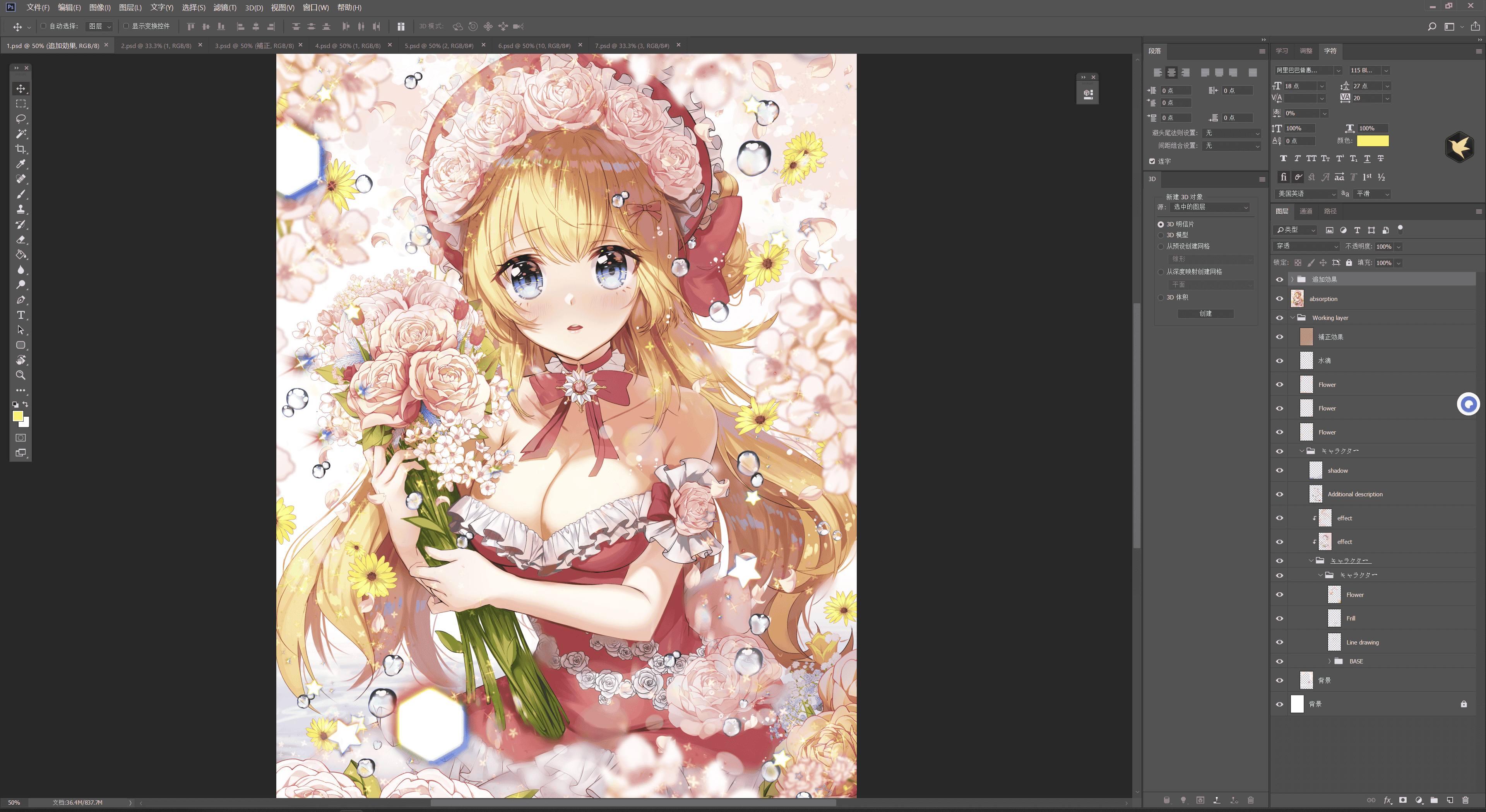Expand the BASE layer group
This screenshot has width=1486, height=812.
(x=1330, y=662)
